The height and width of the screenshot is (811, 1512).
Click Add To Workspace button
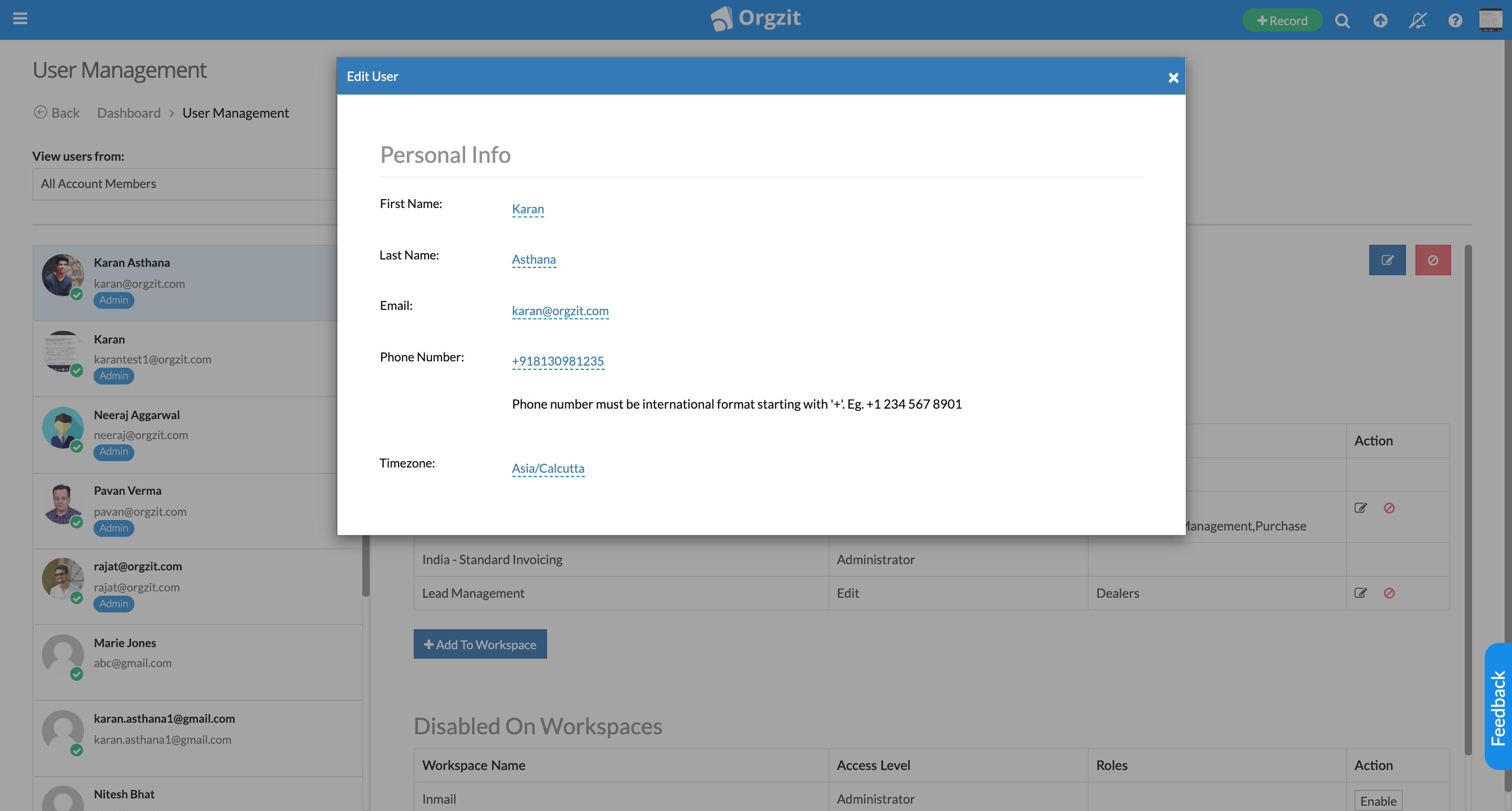coord(480,644)
